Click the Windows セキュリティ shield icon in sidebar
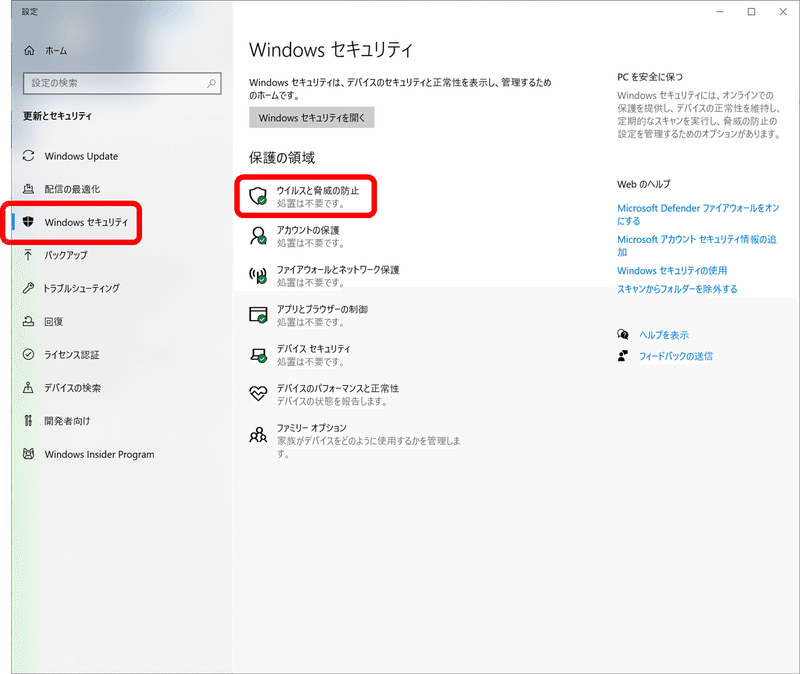The width and height of the screenshot is (800, 674). click(x=29, y=221)
